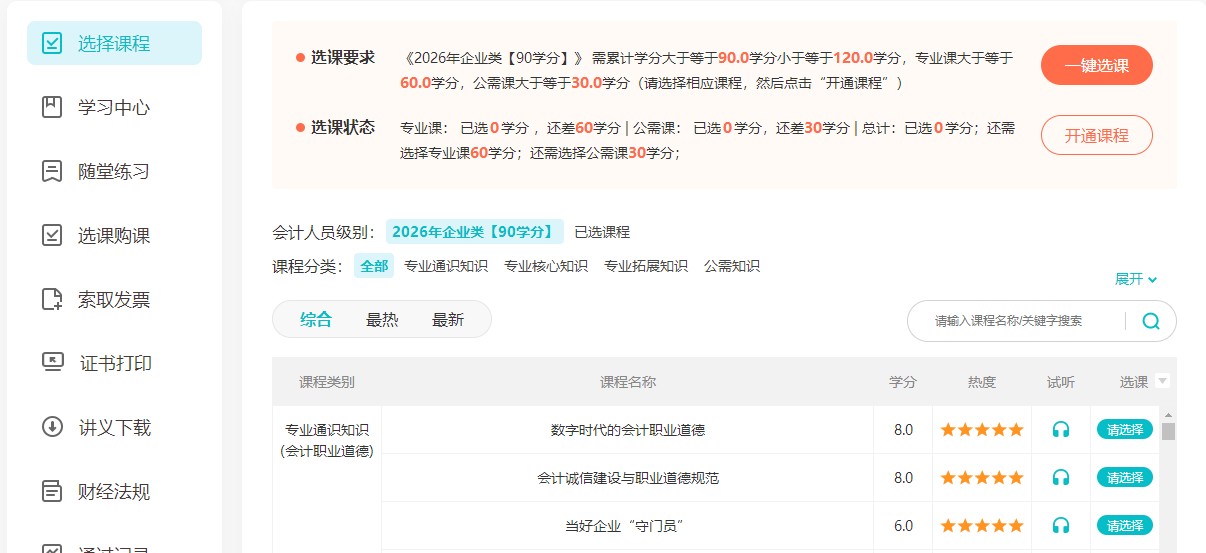The width and height of the screenshot is (1206, 553).
Task: Click the 专业通识知识(会计职业道德) category cell
Action: point(327,440)
